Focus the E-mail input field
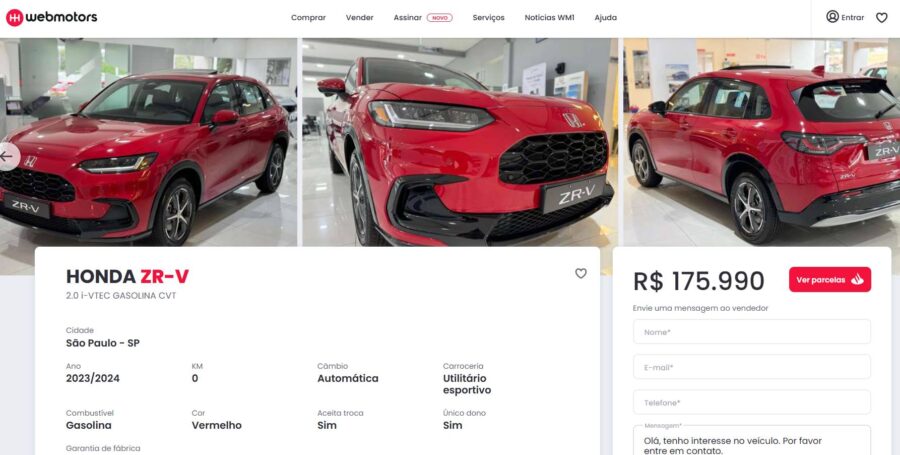Screen dimensions: 900x455 point(752,367)
